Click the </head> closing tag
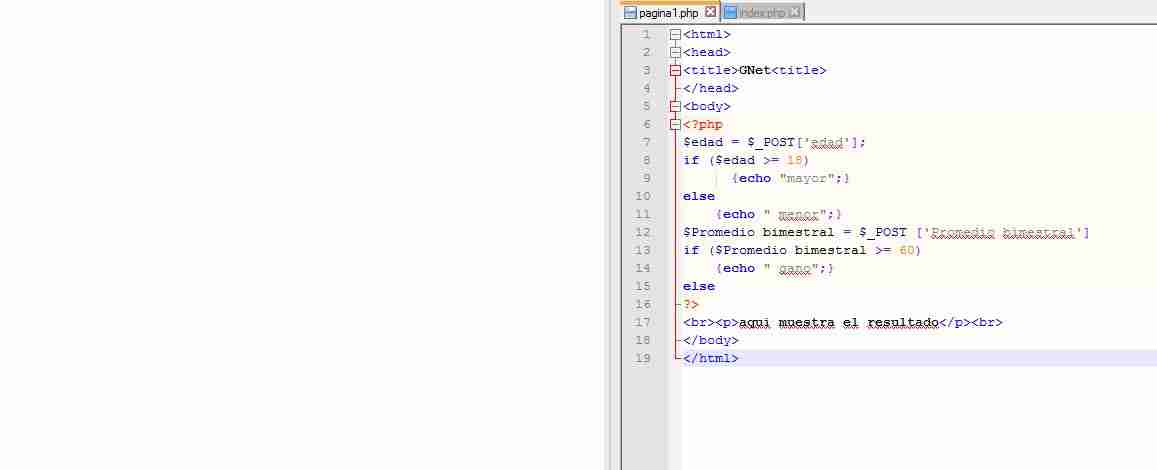 pyautogui.click(x=711, y=89)
